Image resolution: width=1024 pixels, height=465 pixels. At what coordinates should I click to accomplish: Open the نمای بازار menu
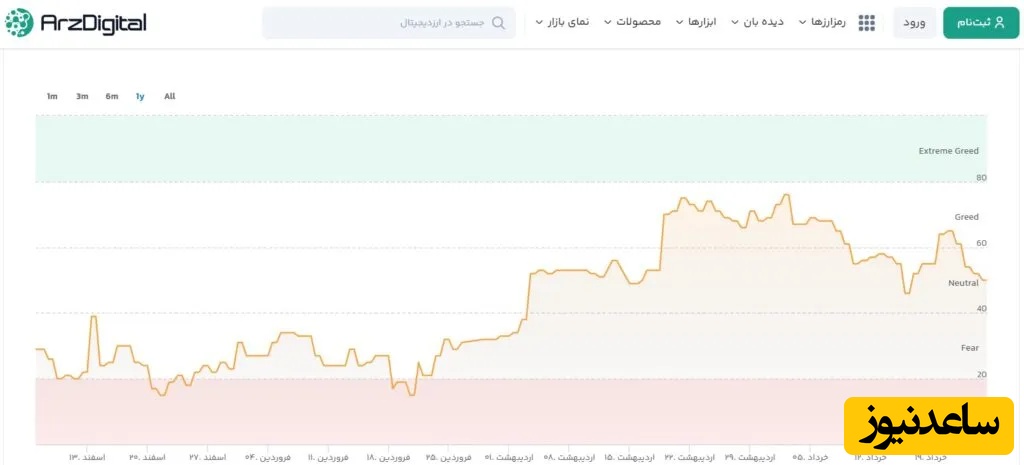pos(563,22)
